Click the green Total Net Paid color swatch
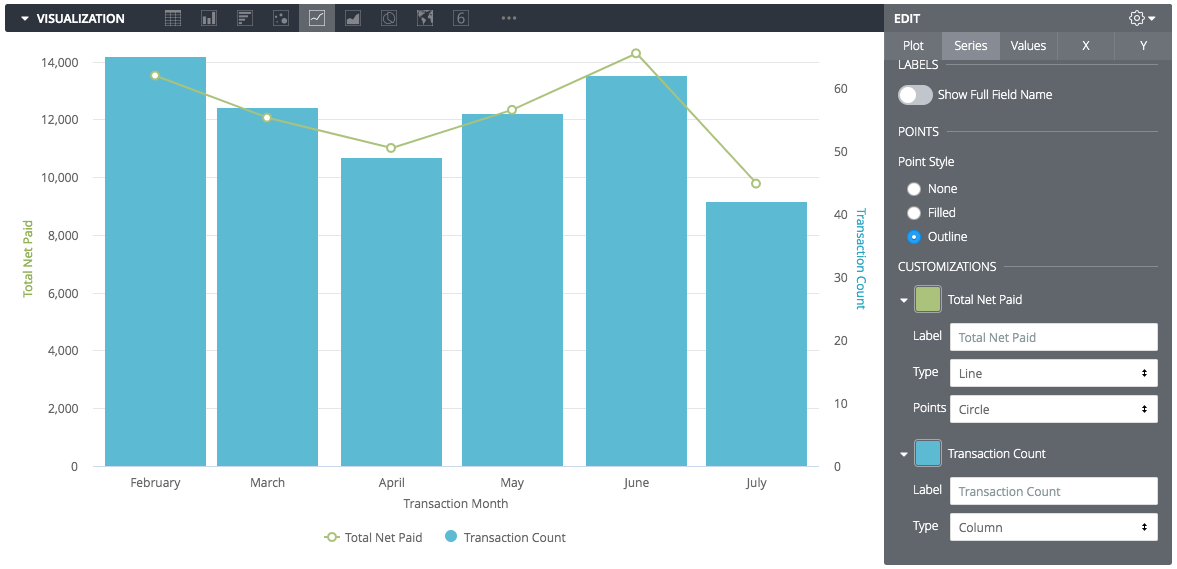 [928, 299]
